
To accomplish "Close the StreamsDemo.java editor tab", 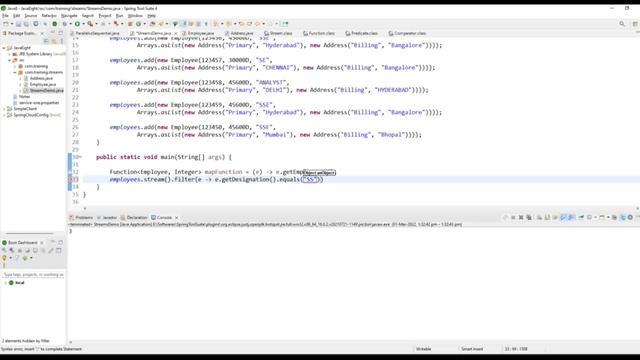I will (176, 33).
